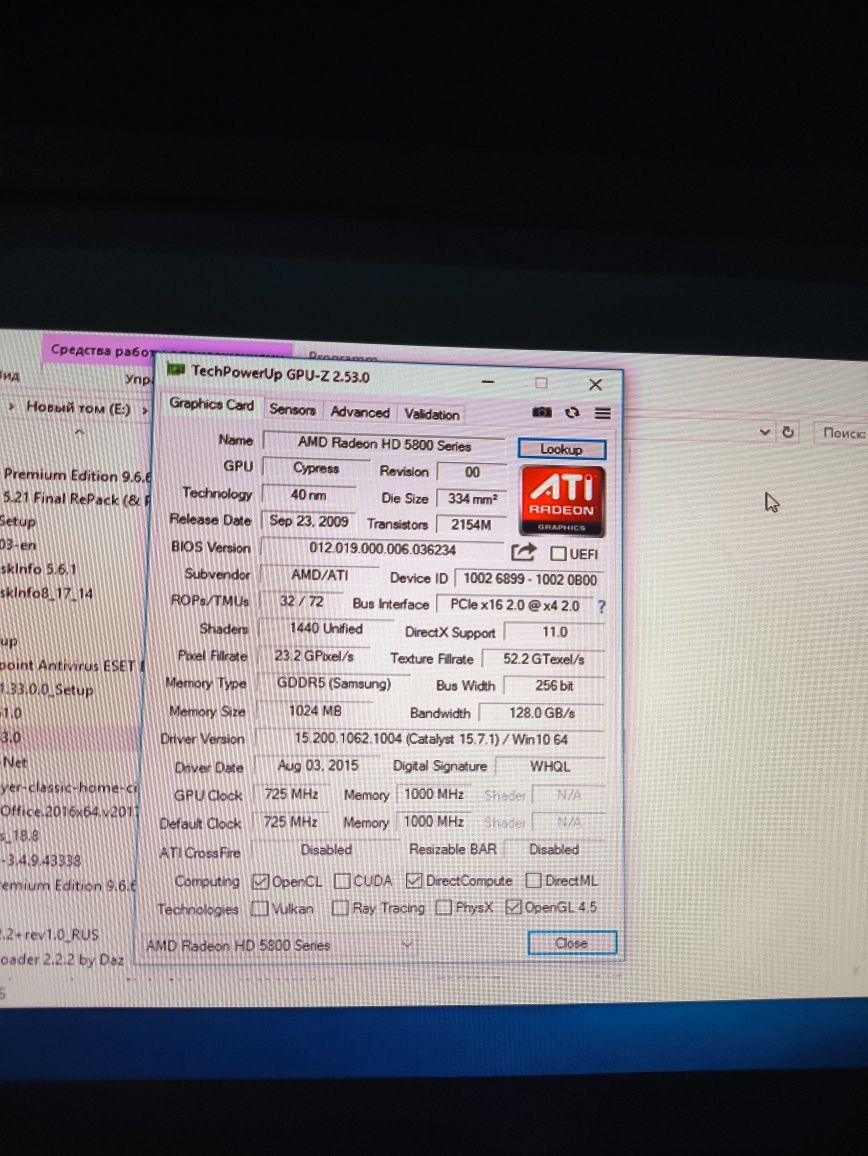Click the BIOS export arrow icon
This screenshot has width=868, height=1156.
(x=523, y=551)
